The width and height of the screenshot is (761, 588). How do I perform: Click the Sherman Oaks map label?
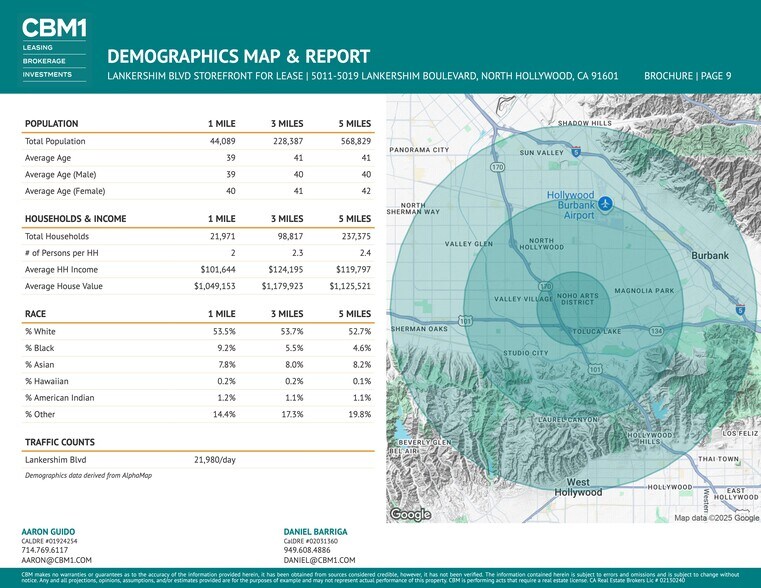tap(419, 329)
